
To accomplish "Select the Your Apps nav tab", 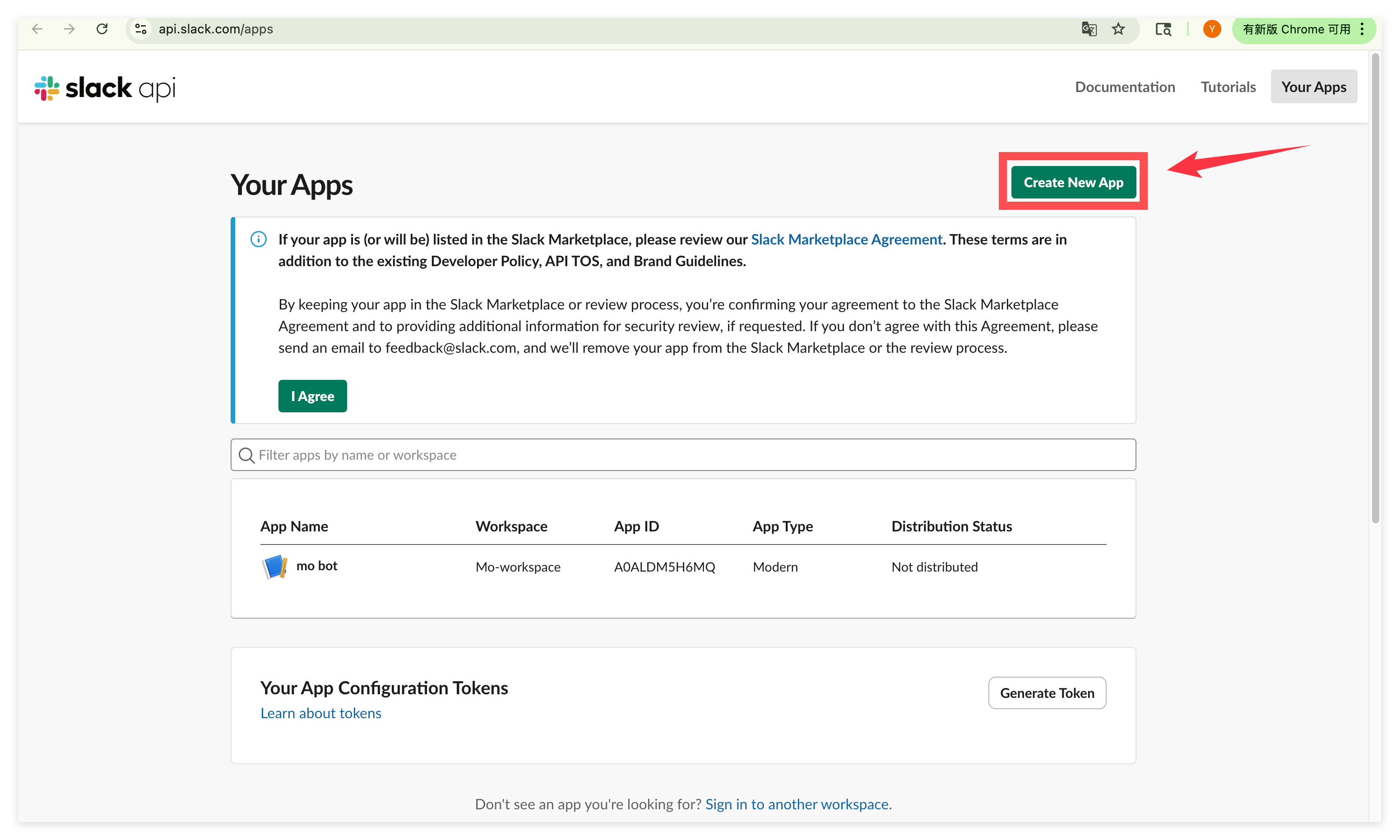I will point(1313,87).
